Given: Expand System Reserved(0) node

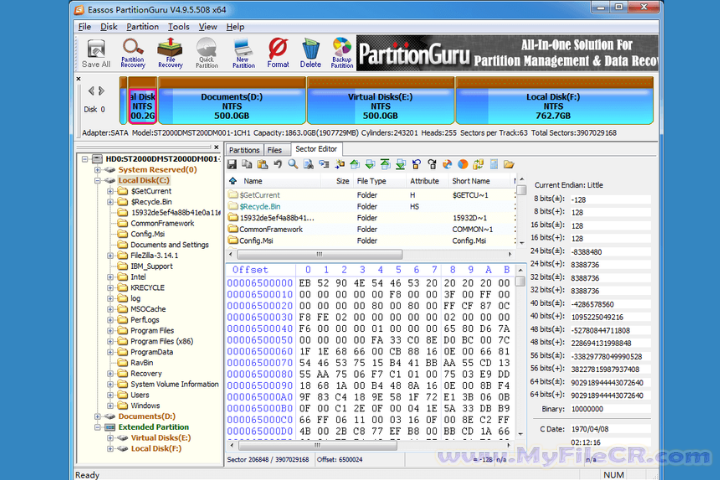Looking at the screenshot, I should 97,169.
